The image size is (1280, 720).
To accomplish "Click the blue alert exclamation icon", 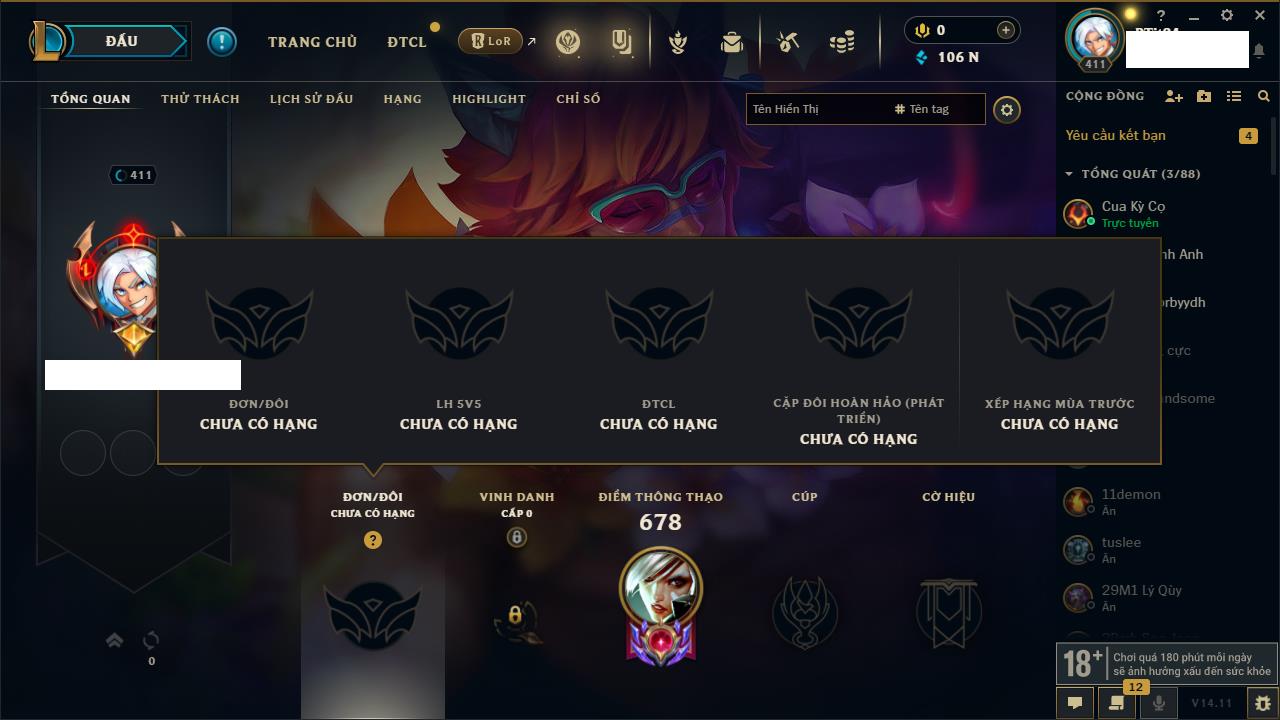I will click(x=221, y=41).
